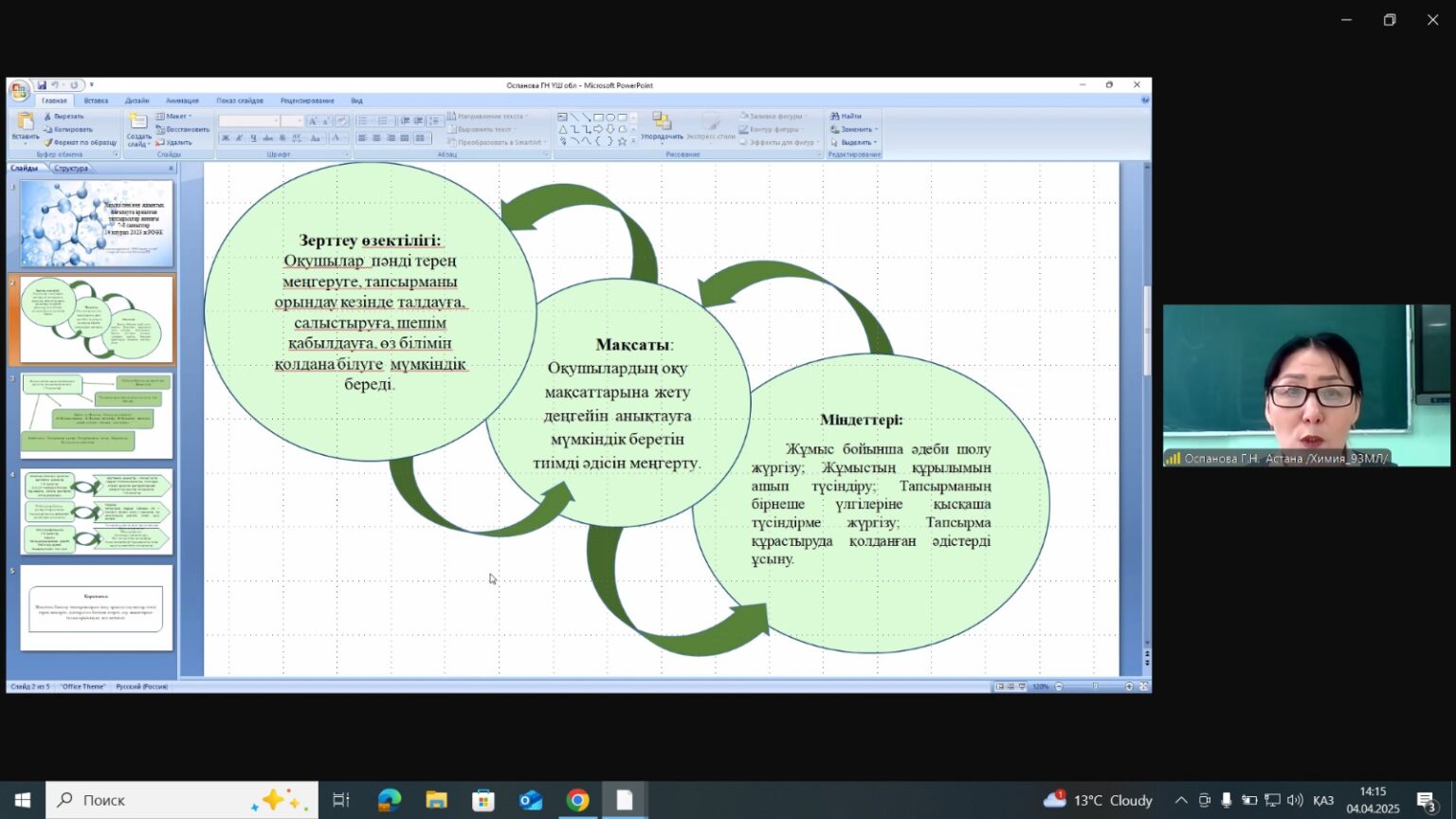Open the Макет (Layout) dropdown
The height and width of the screenshot is (819, 1456).
pyautogui.click(x=174, y=117)
